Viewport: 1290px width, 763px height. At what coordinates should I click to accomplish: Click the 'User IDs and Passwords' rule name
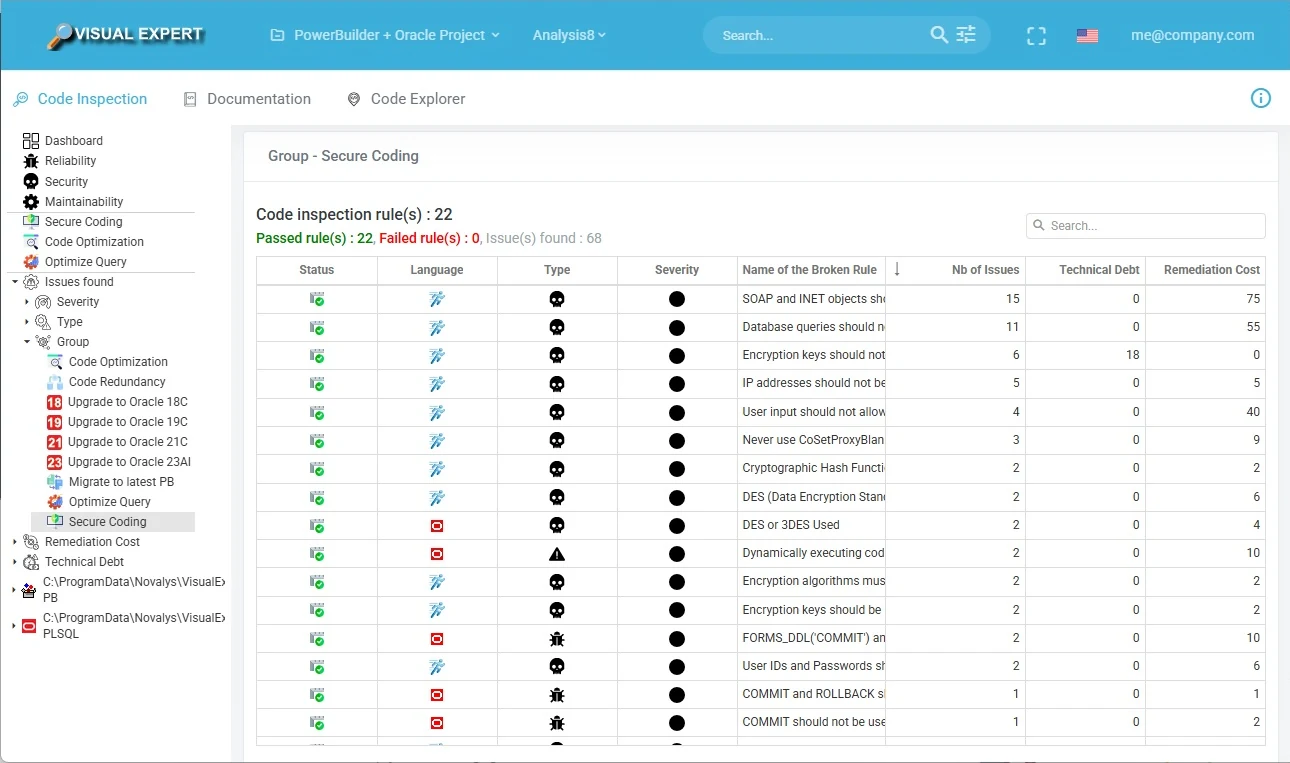(814, 666)
